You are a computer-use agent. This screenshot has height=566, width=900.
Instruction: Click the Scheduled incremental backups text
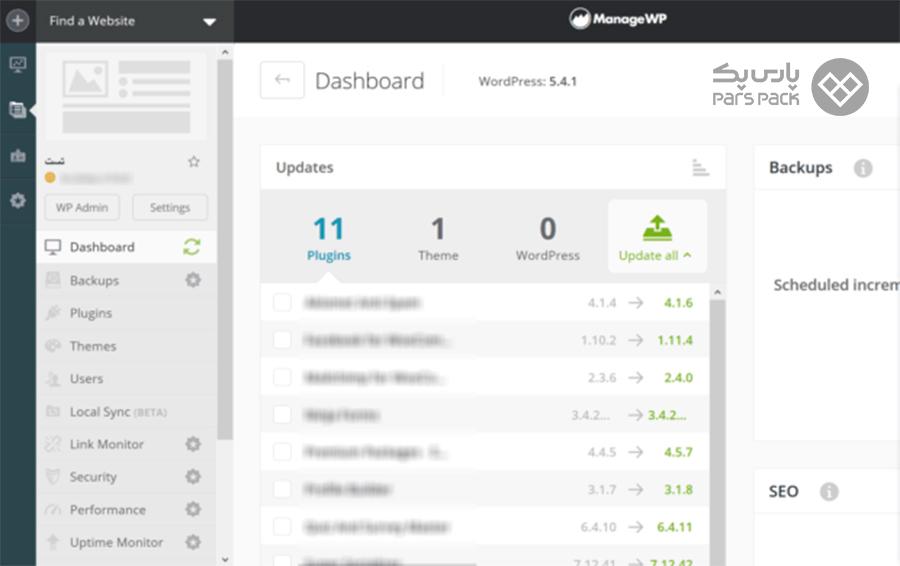(836, 285)
